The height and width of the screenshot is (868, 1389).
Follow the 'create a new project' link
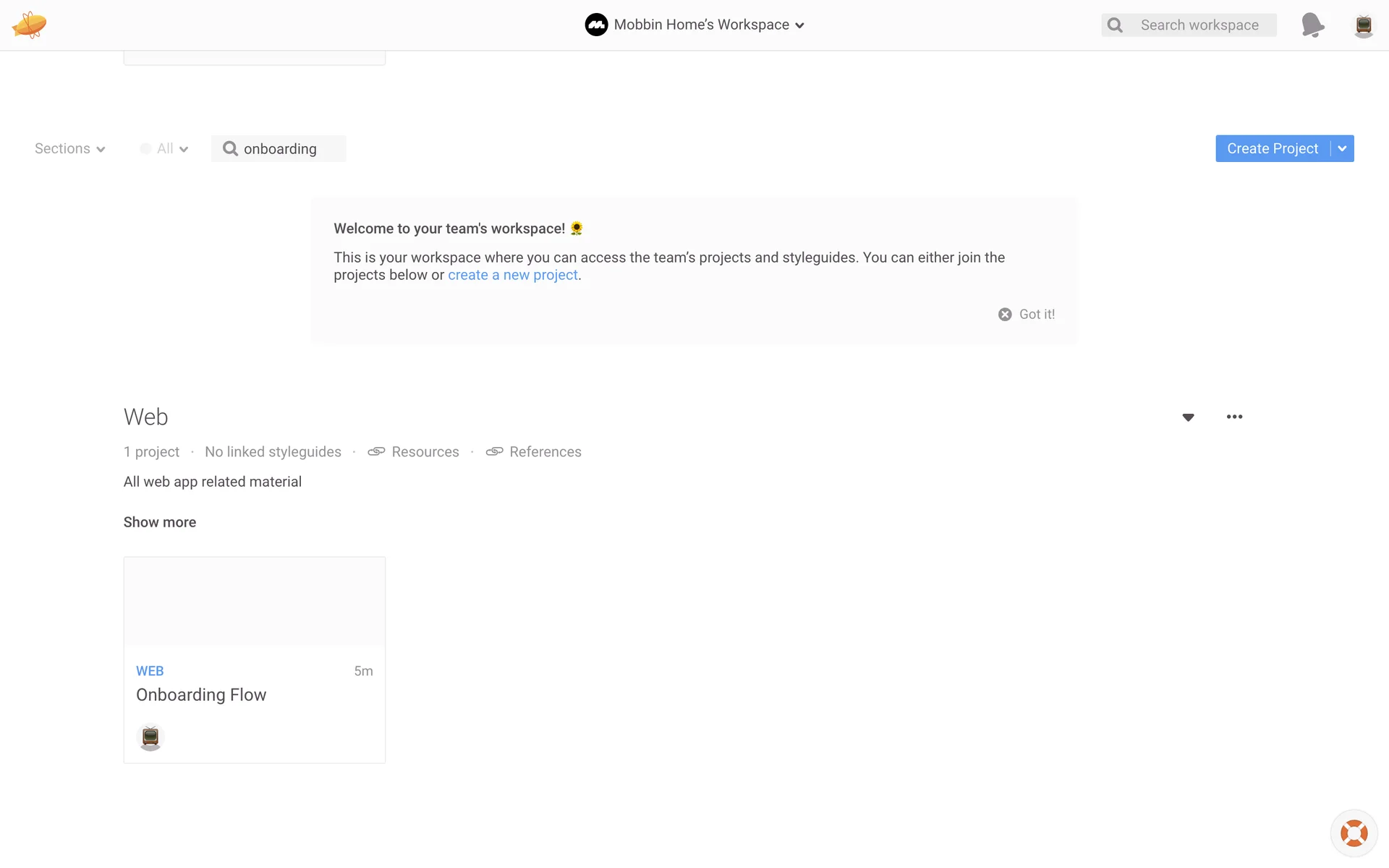pos(512,275)
